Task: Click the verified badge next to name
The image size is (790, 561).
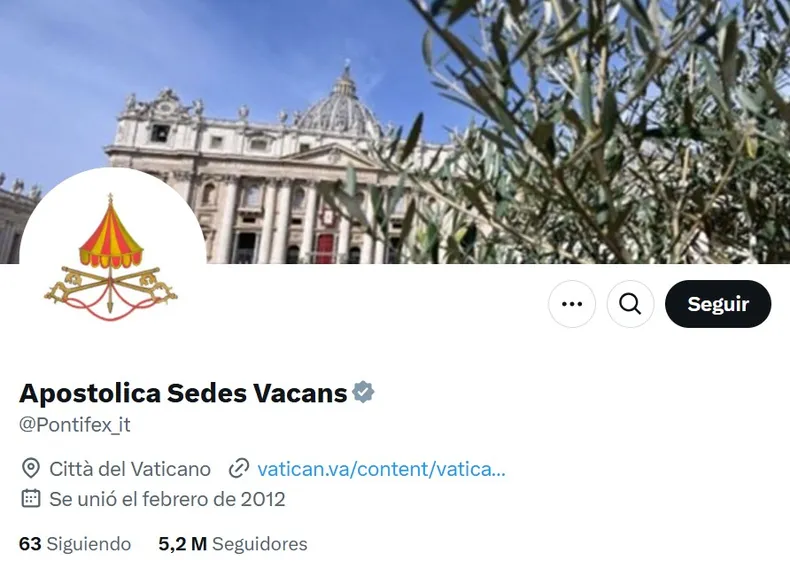Action: 363,392
